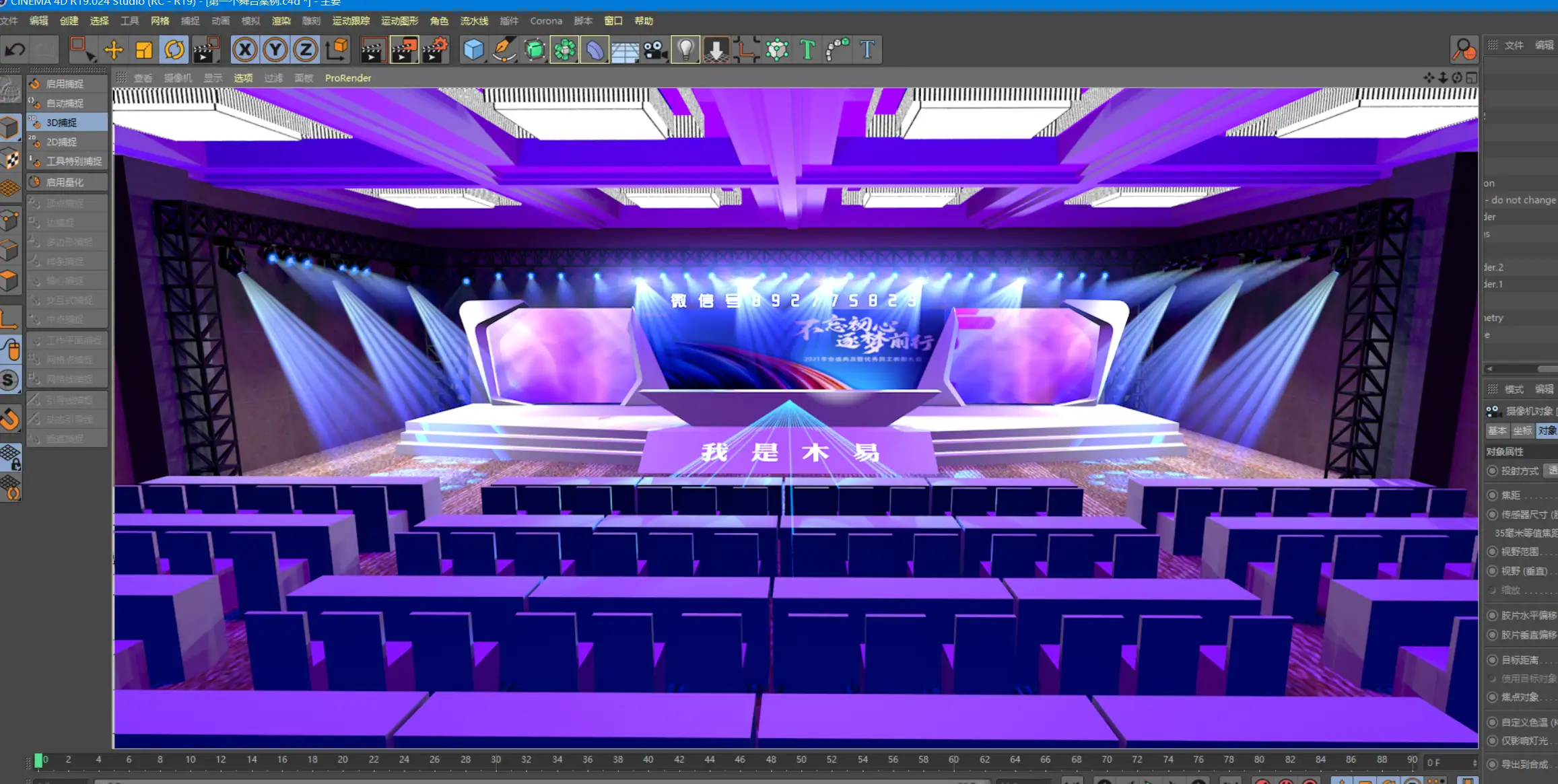Click 启用捕捉 enable snap button
This screenshot has width=1558, height=784.
pyautogui.click(x=67, y=84)
